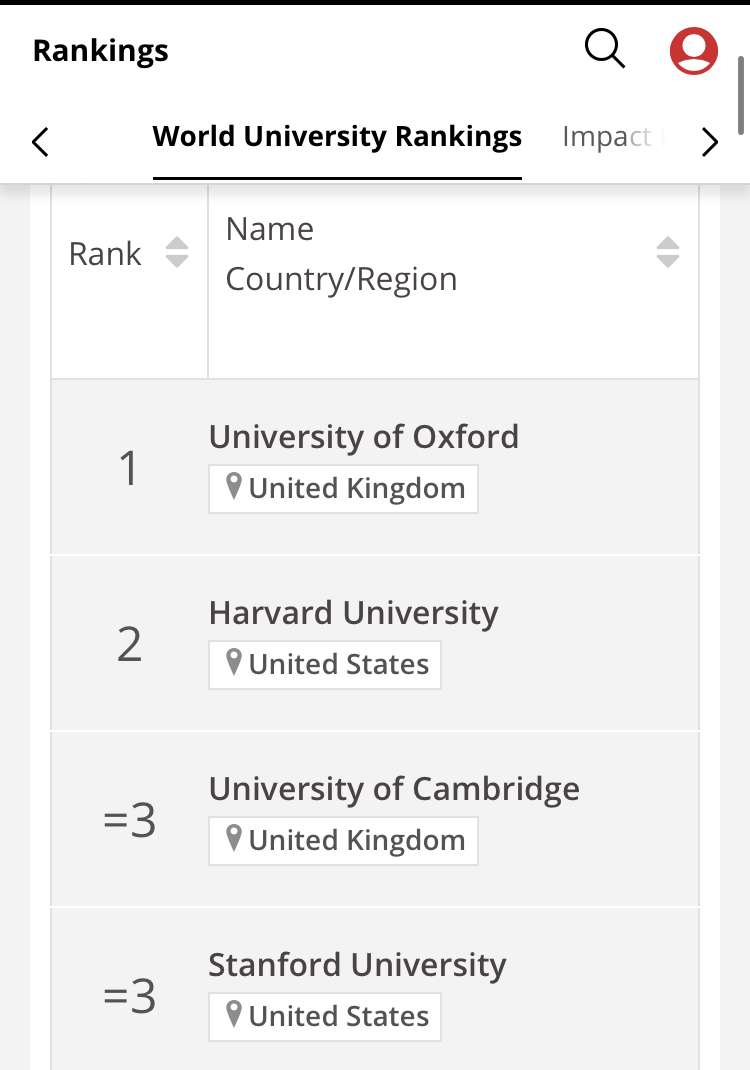Go to next ranking tab with right chevron
Screen dimensions: 750x1070
[x=710, y=142]
